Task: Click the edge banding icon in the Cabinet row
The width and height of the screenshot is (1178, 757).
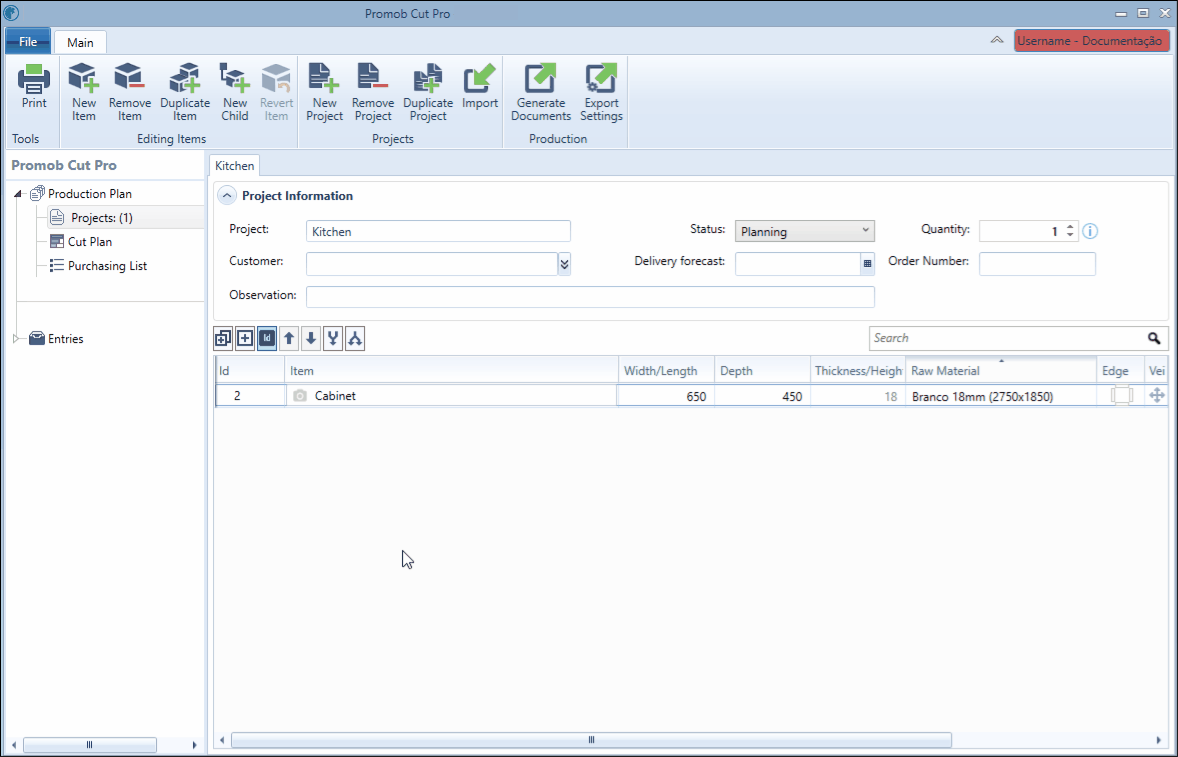Action: [1122, 396]
